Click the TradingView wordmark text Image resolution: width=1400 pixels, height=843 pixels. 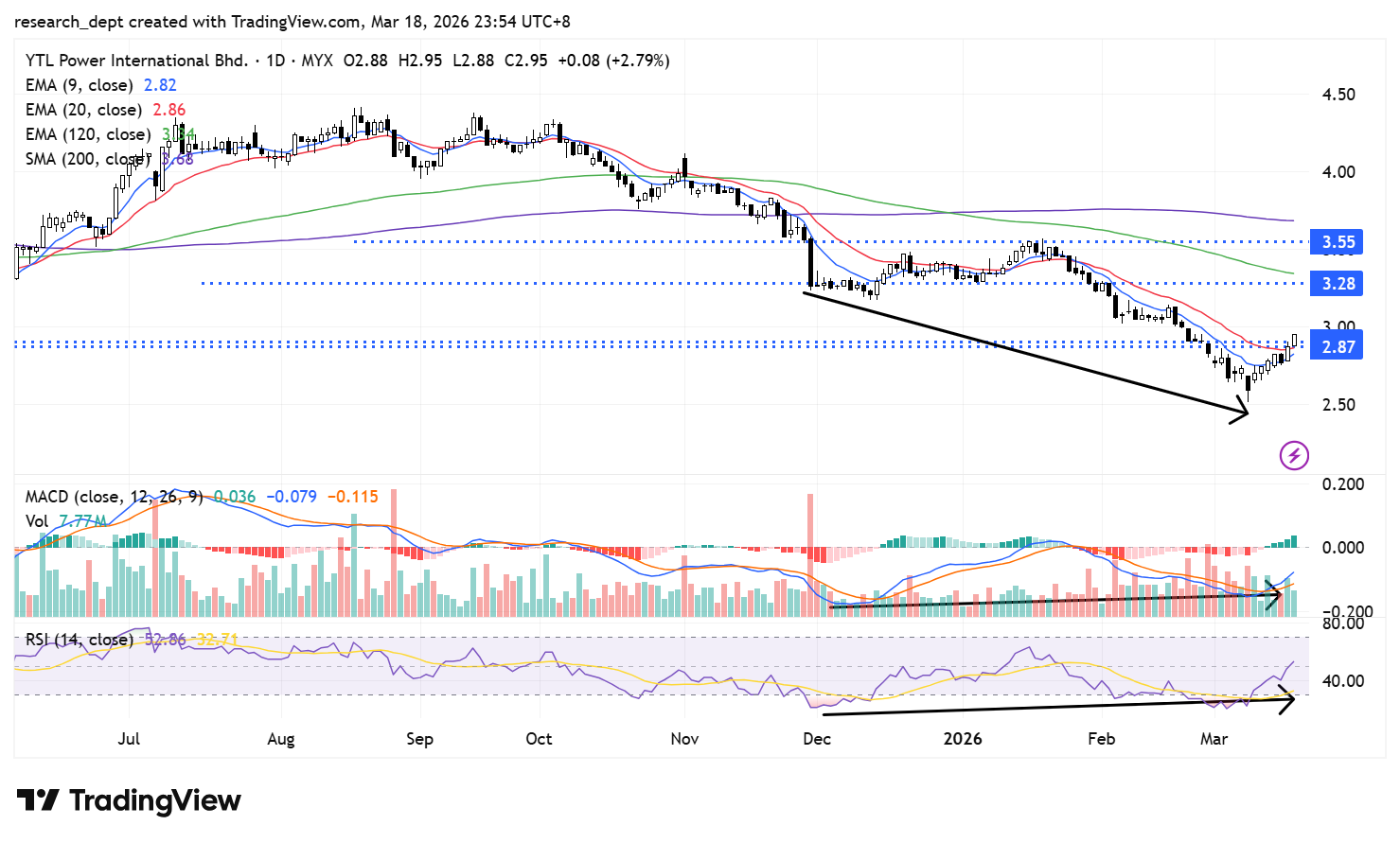(x=155, y=800)
